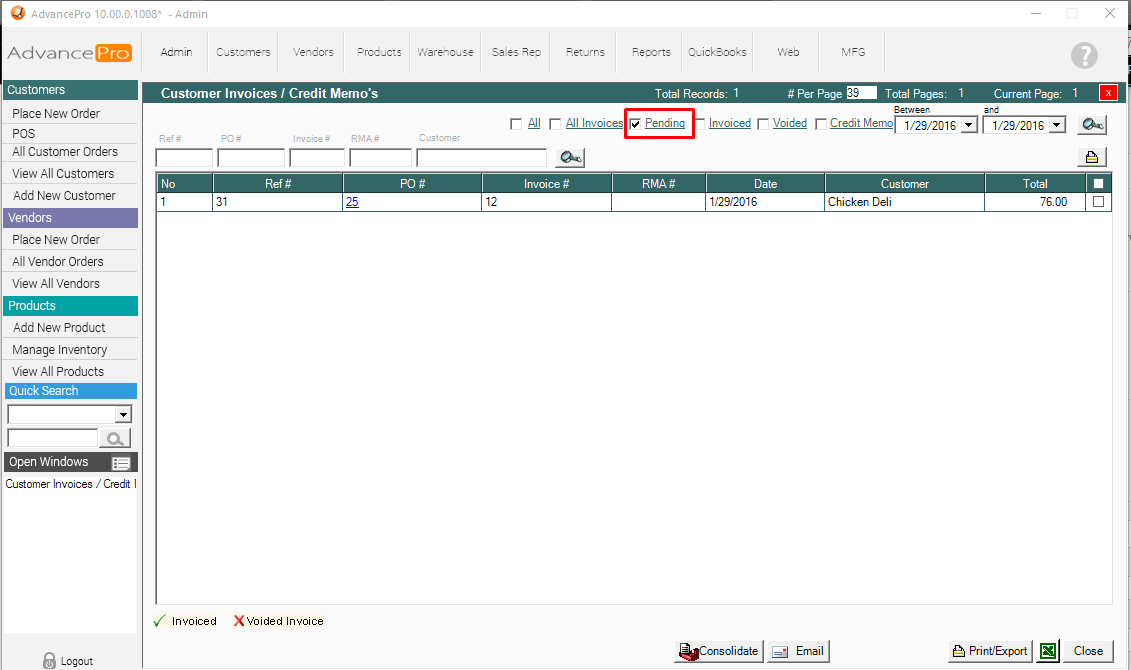1131x670 pixels.
Task: Check the Chicken Deli row checkbox
Action: (1099, 201)
